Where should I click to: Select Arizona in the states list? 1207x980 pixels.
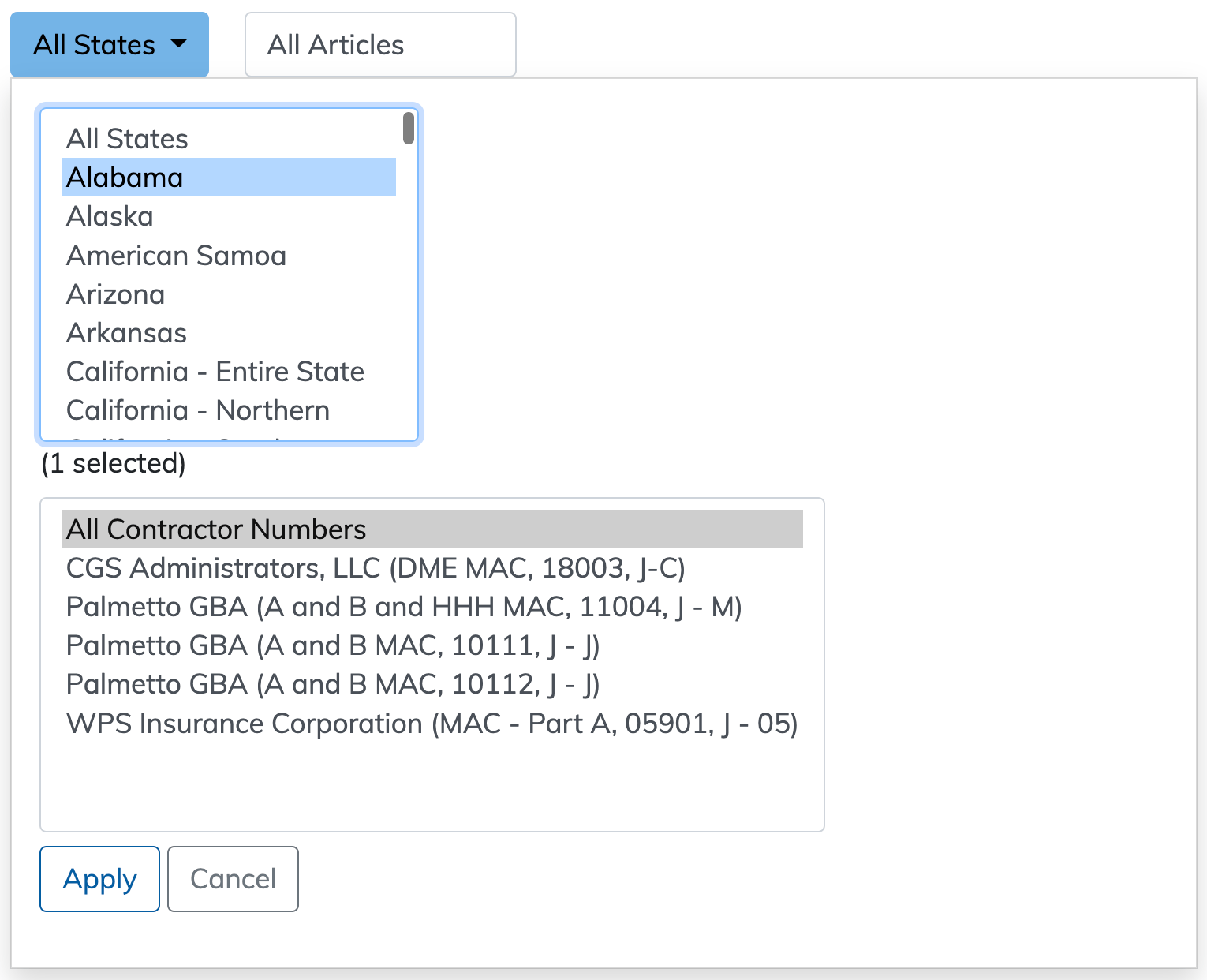[116, 294]
